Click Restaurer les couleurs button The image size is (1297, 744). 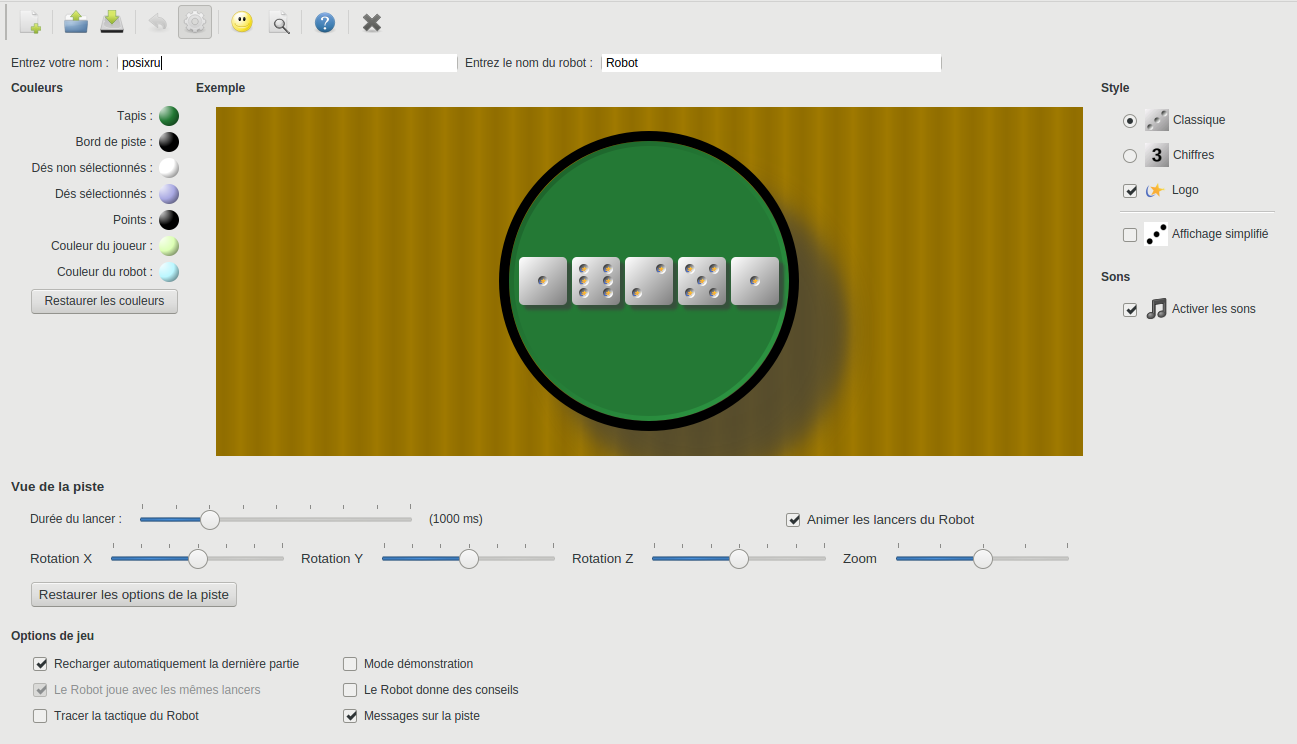tap(104, 301)
